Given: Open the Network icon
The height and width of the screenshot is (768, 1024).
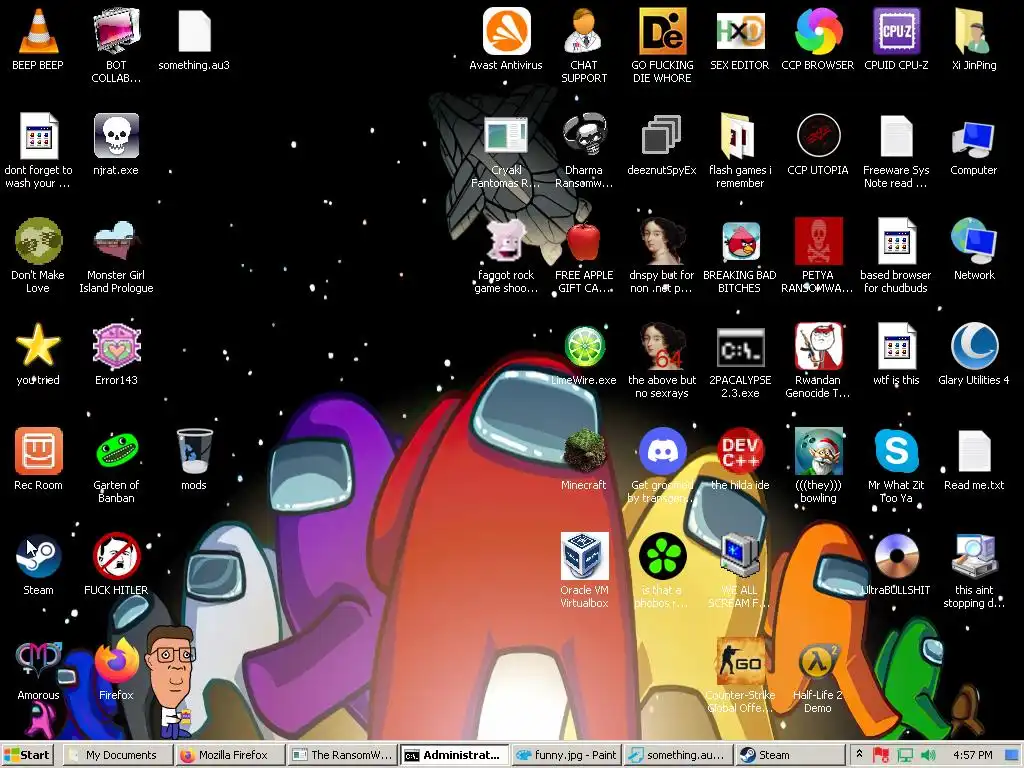Looking at the screenshot, I should tap(974, 241).
